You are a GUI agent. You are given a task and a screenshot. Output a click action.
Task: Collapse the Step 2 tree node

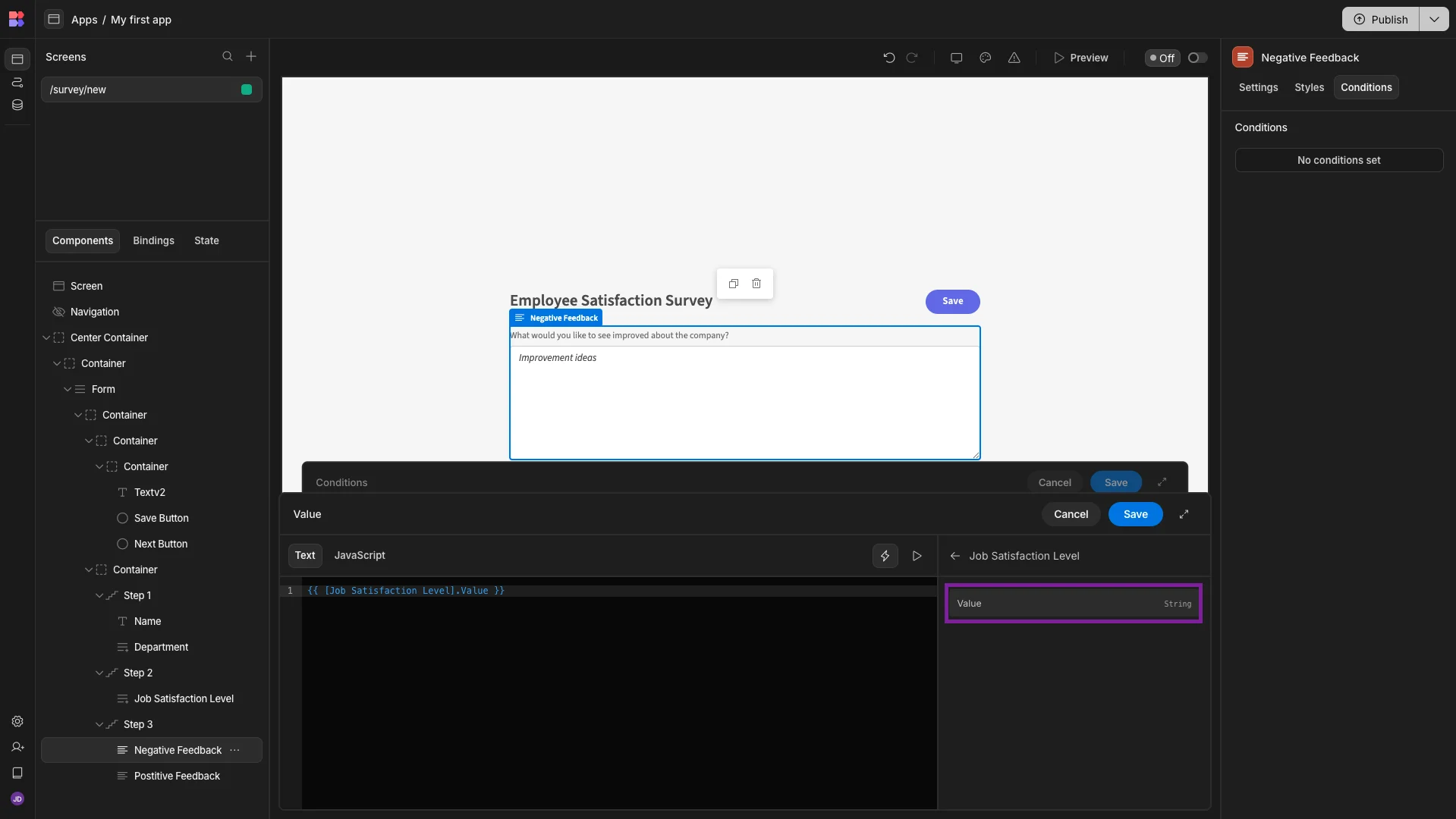coord(99,673)
